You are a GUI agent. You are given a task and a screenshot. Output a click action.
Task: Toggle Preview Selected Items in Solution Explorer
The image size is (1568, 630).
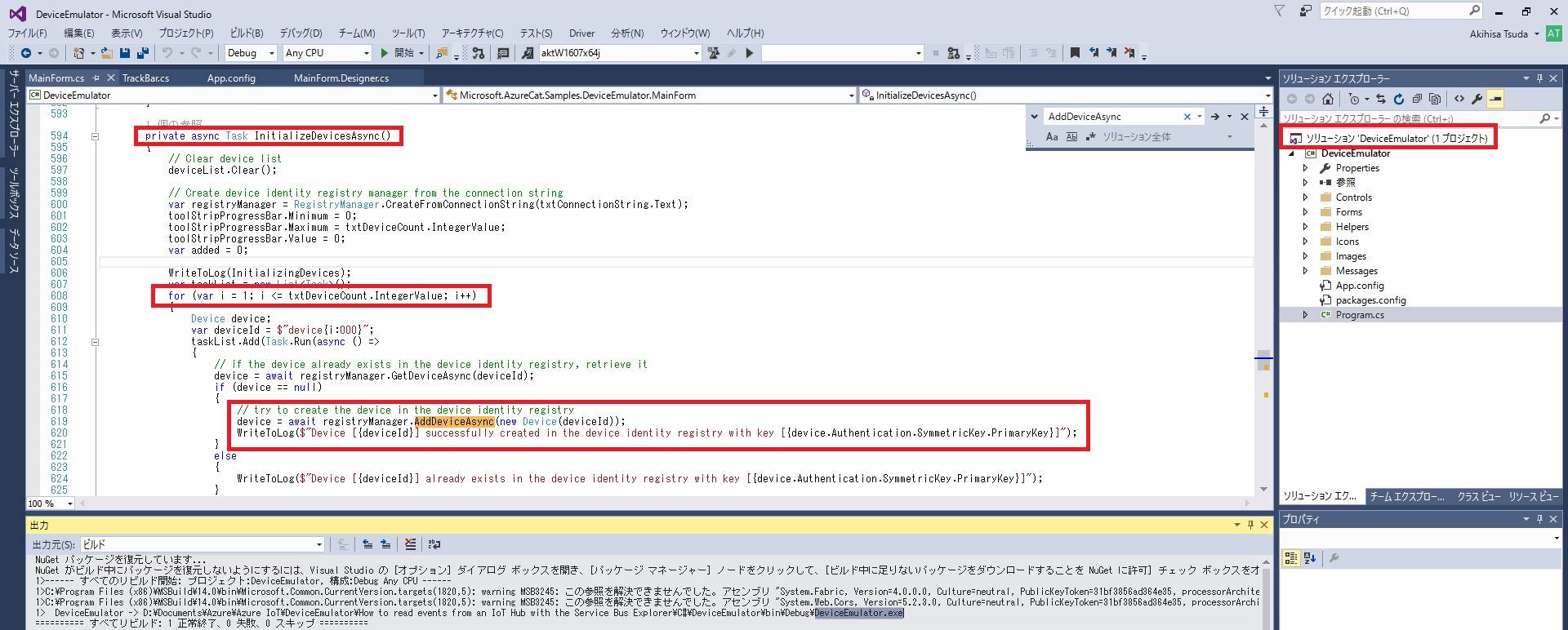click(x=1495, y=99)
